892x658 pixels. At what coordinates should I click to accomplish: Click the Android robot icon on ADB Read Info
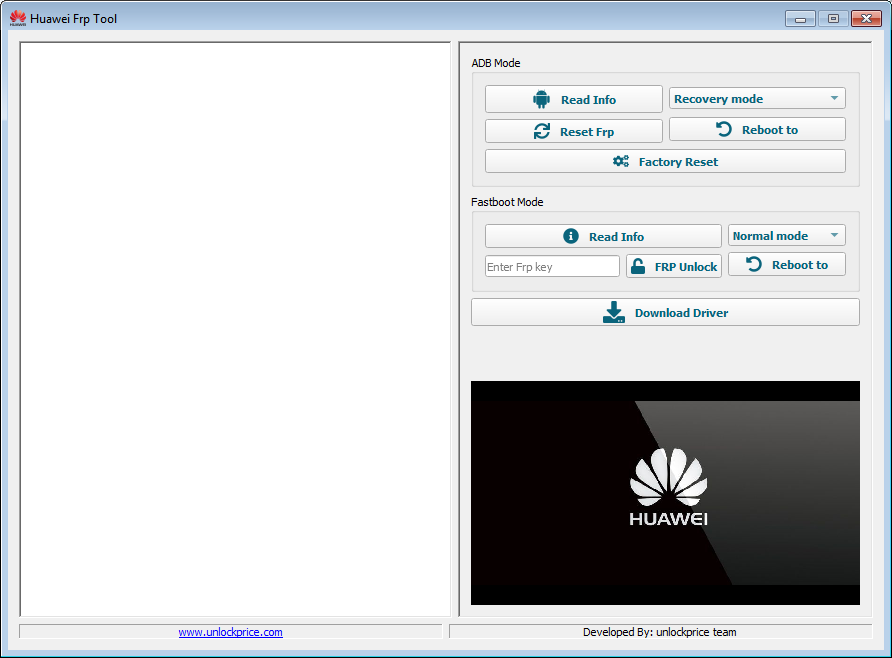pyautogui.click(x=541, y=99)
